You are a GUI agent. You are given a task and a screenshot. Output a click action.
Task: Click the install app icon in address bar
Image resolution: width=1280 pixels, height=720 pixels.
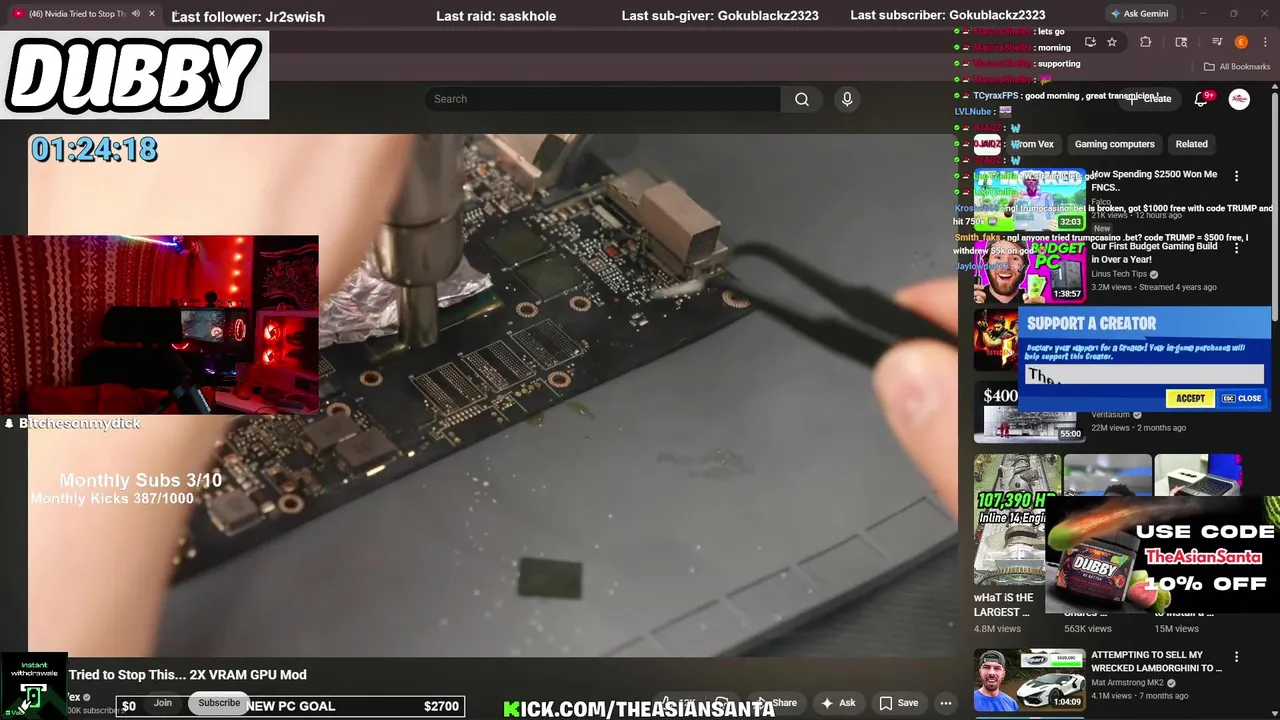(1090, 42)
